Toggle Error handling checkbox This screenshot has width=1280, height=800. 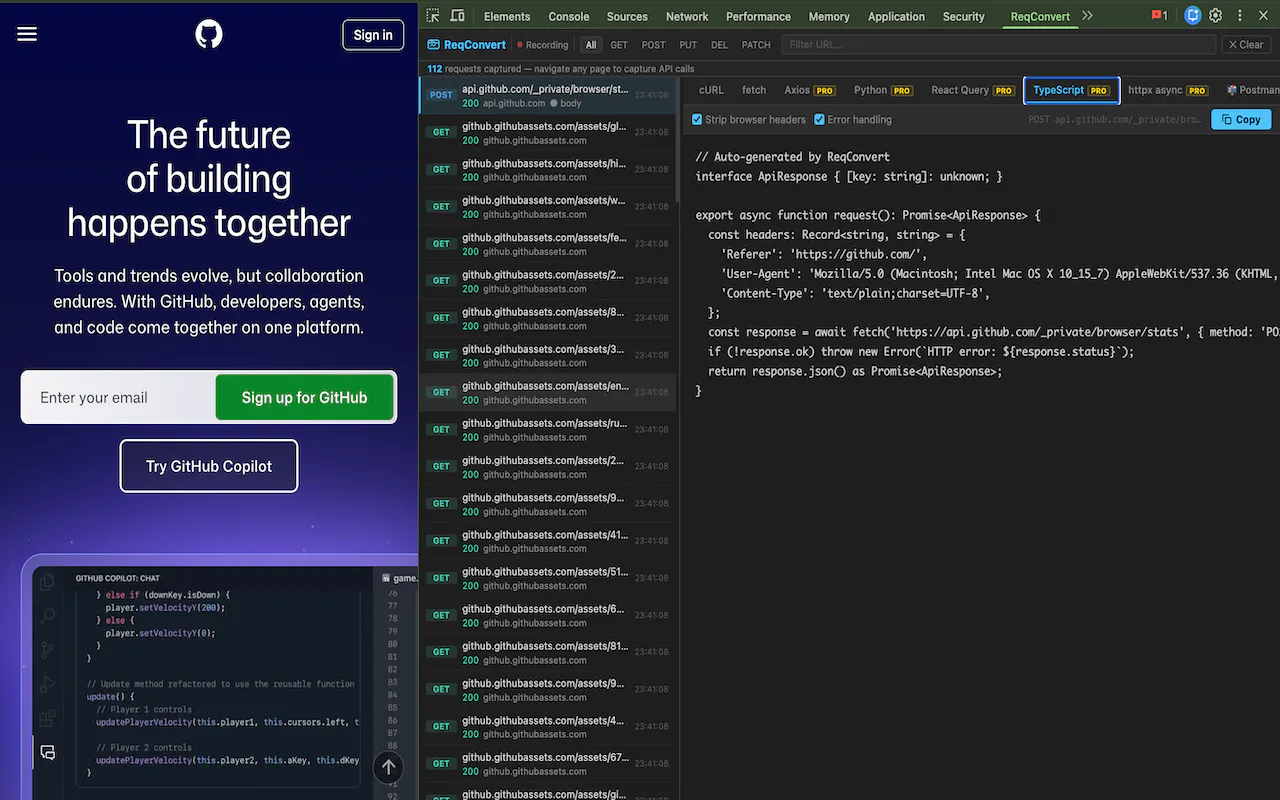[819, 119]
